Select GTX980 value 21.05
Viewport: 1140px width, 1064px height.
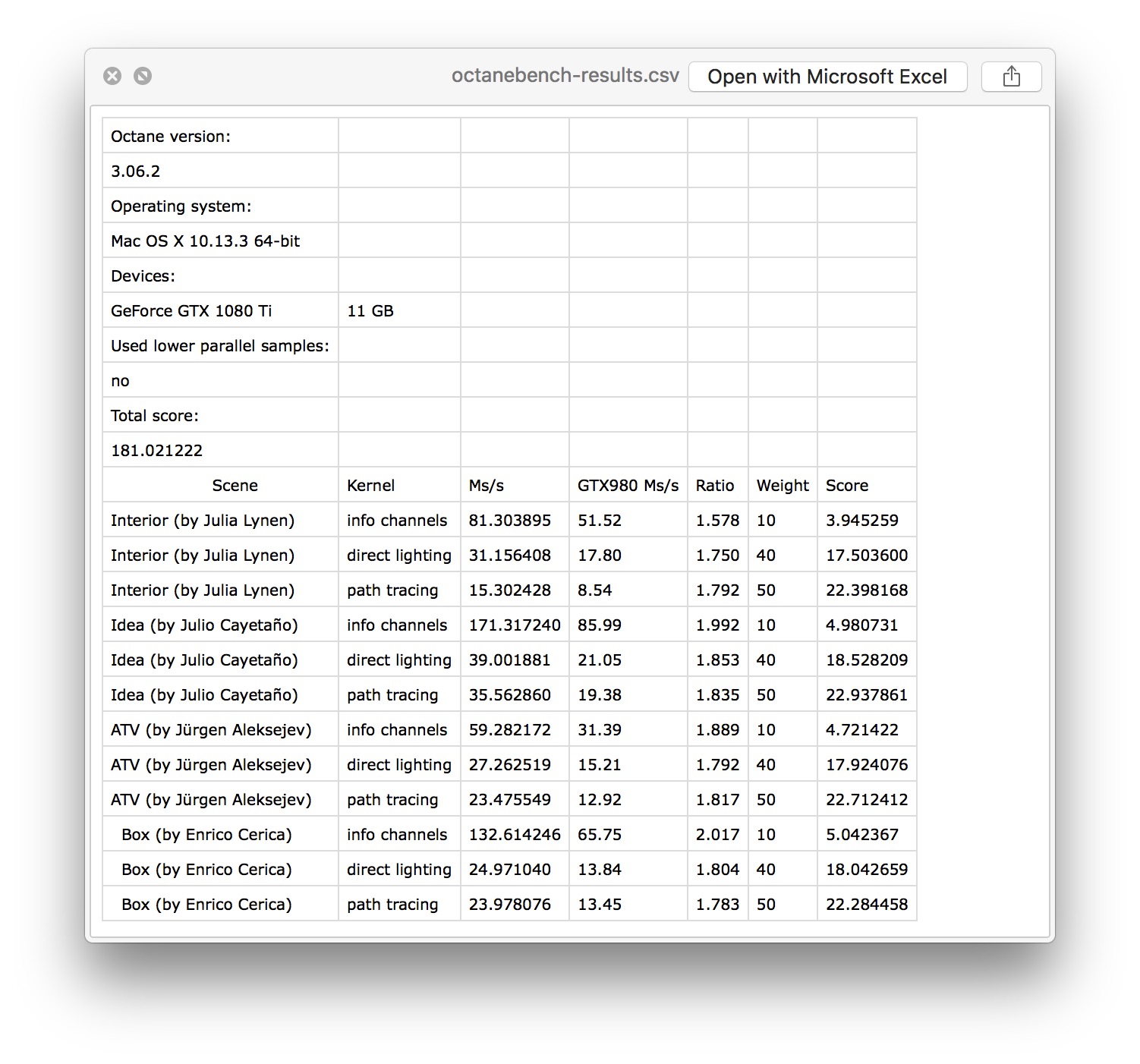click(x=628, y=659)
